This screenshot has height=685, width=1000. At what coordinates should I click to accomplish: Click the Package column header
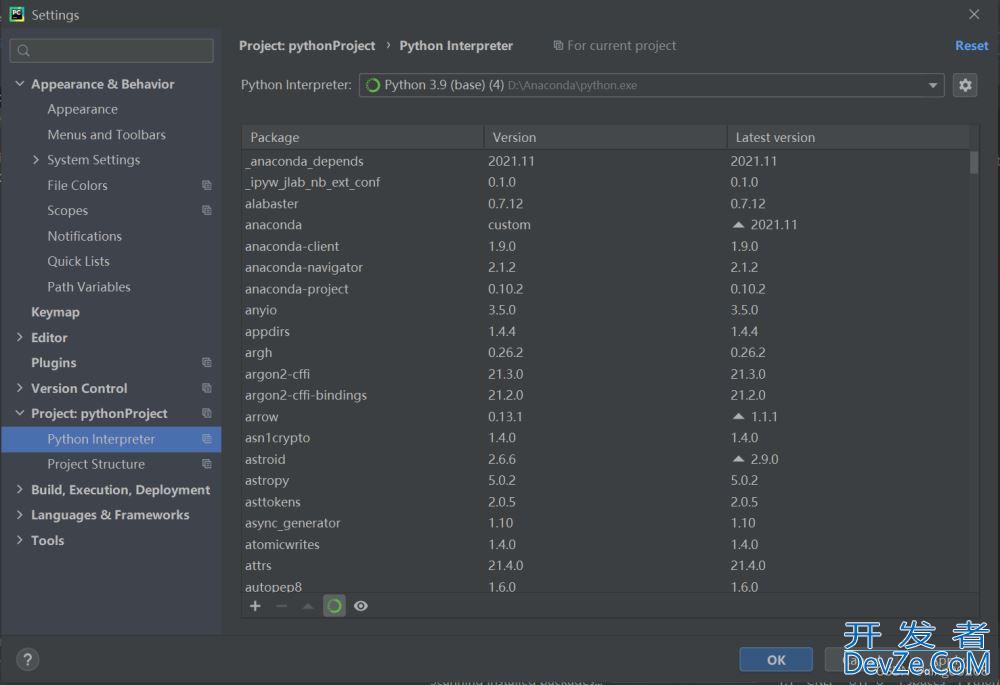pyautogui.click(x=362, y=137)
